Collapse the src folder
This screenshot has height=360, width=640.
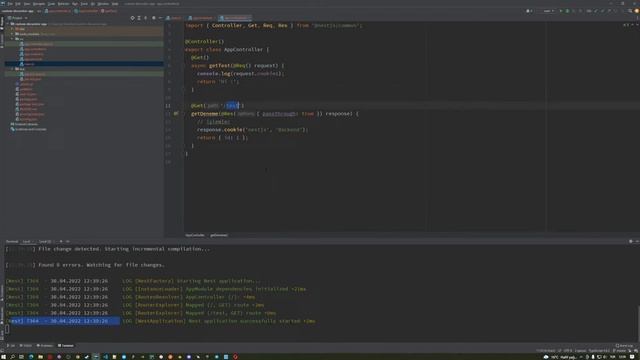point(12,39)
